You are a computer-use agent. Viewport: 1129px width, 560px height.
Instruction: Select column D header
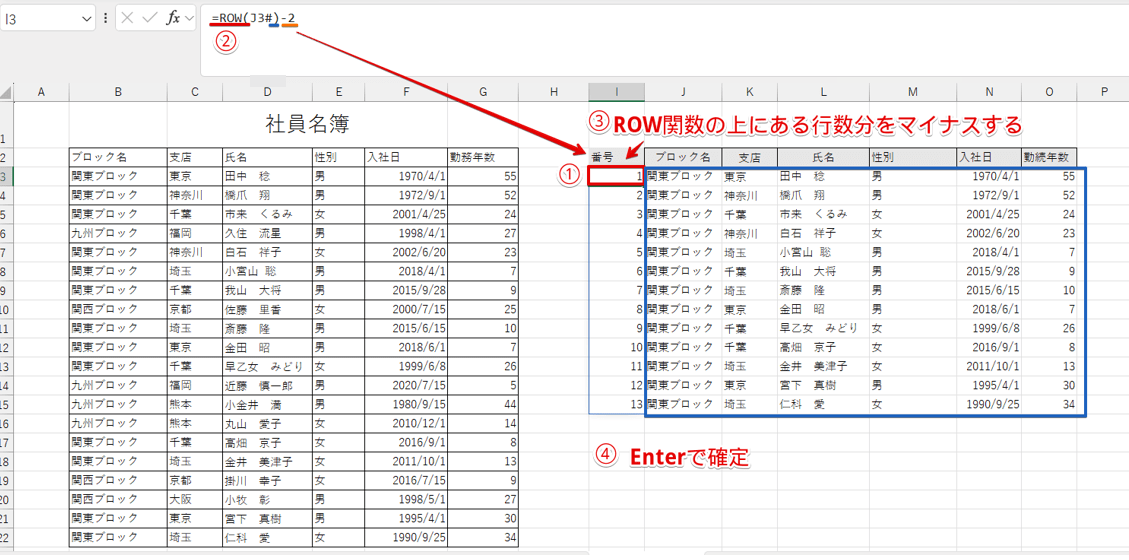267,92
